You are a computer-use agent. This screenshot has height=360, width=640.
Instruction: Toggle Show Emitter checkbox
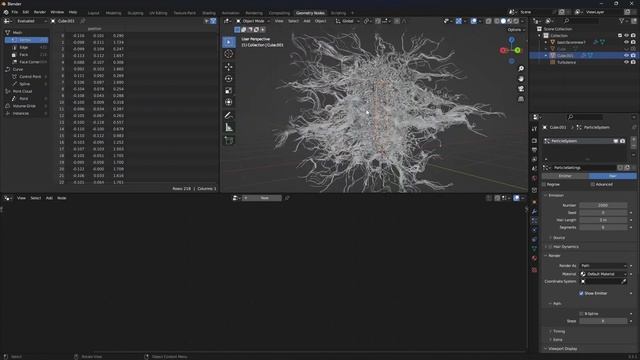[x=581, y=293]
